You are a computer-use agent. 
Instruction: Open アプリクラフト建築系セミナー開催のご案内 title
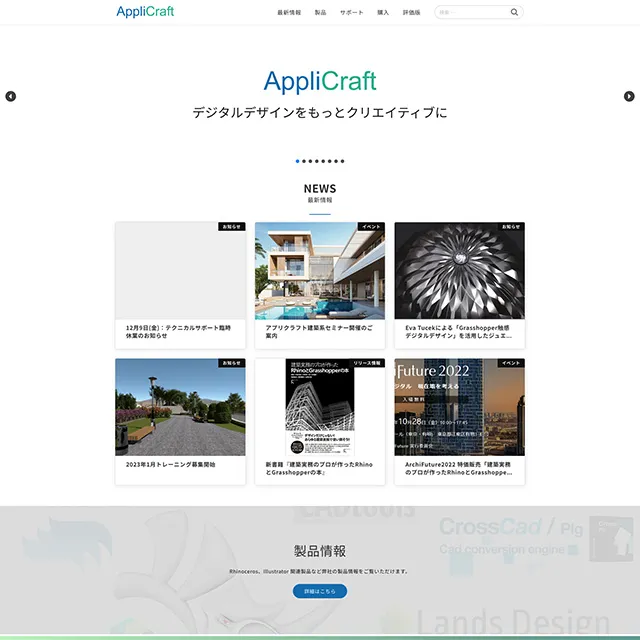[319, 331]
